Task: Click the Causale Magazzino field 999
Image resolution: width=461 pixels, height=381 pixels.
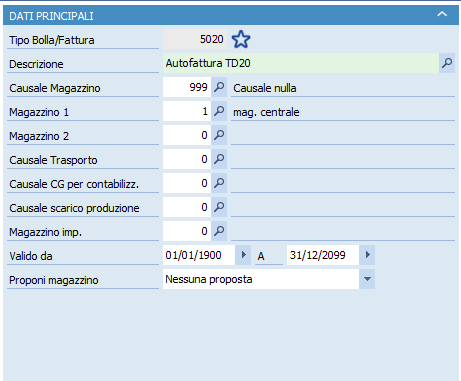Action: (187, 87)
